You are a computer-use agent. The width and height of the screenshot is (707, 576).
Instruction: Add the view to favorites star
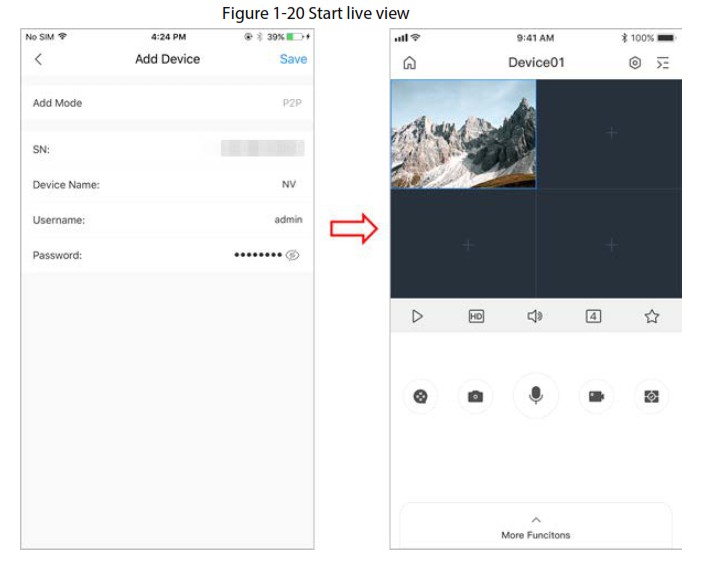pyautogui.click(x=652, y=316)
